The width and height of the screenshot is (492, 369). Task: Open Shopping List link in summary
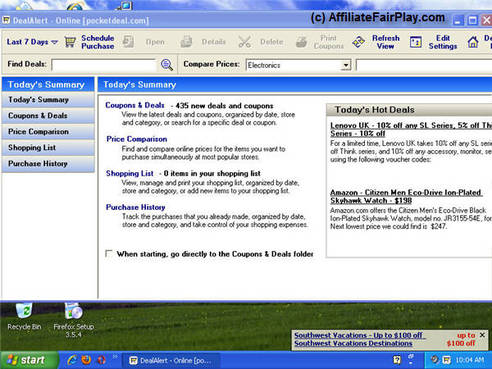pos(130,173)
